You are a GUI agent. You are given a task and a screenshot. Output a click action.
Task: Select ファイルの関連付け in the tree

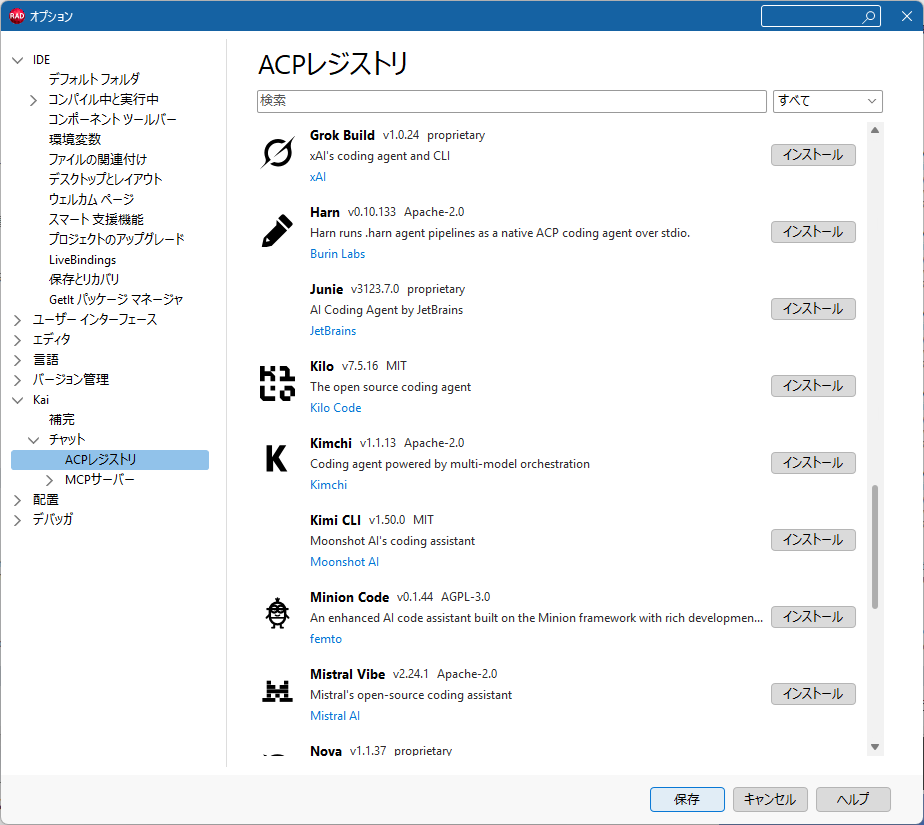98,160
